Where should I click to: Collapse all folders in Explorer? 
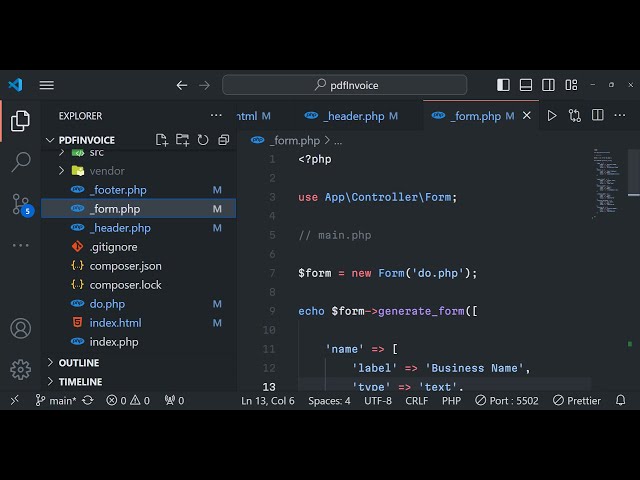(x=223, y=140)
